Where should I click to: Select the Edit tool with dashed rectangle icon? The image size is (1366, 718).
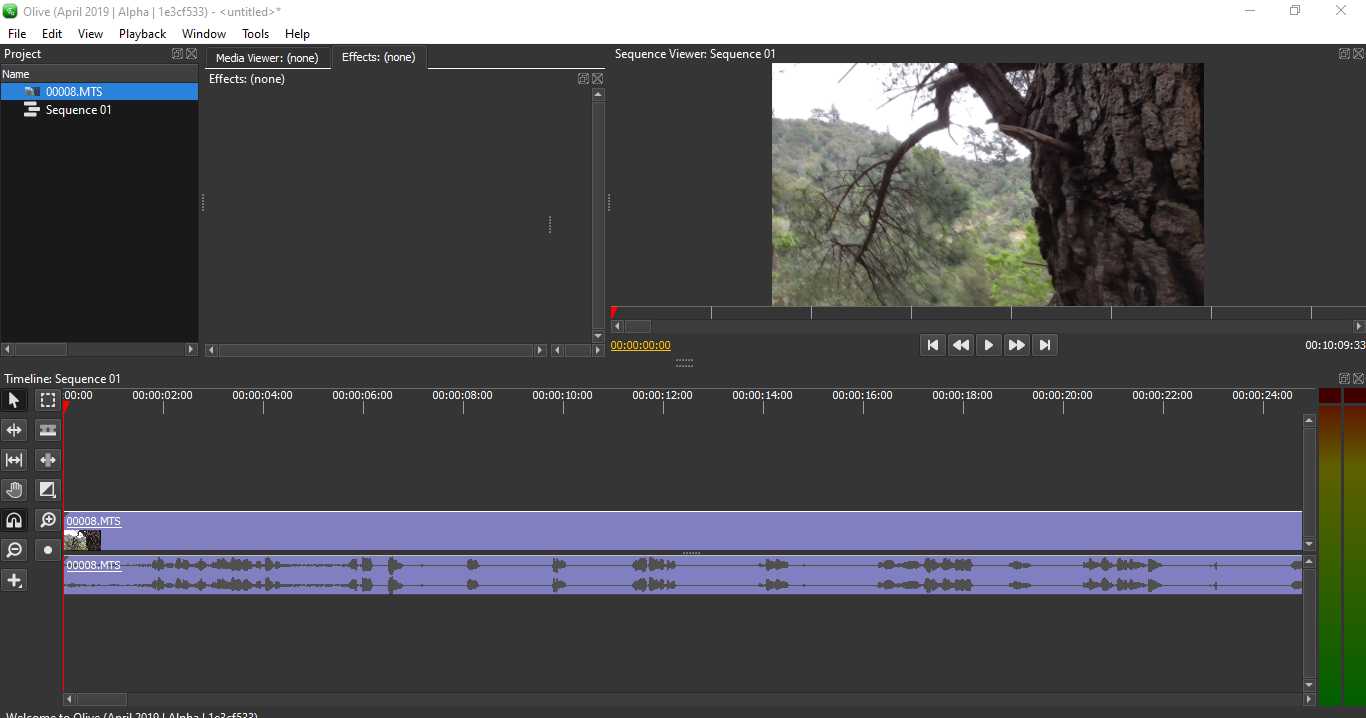tap(47, 400)
